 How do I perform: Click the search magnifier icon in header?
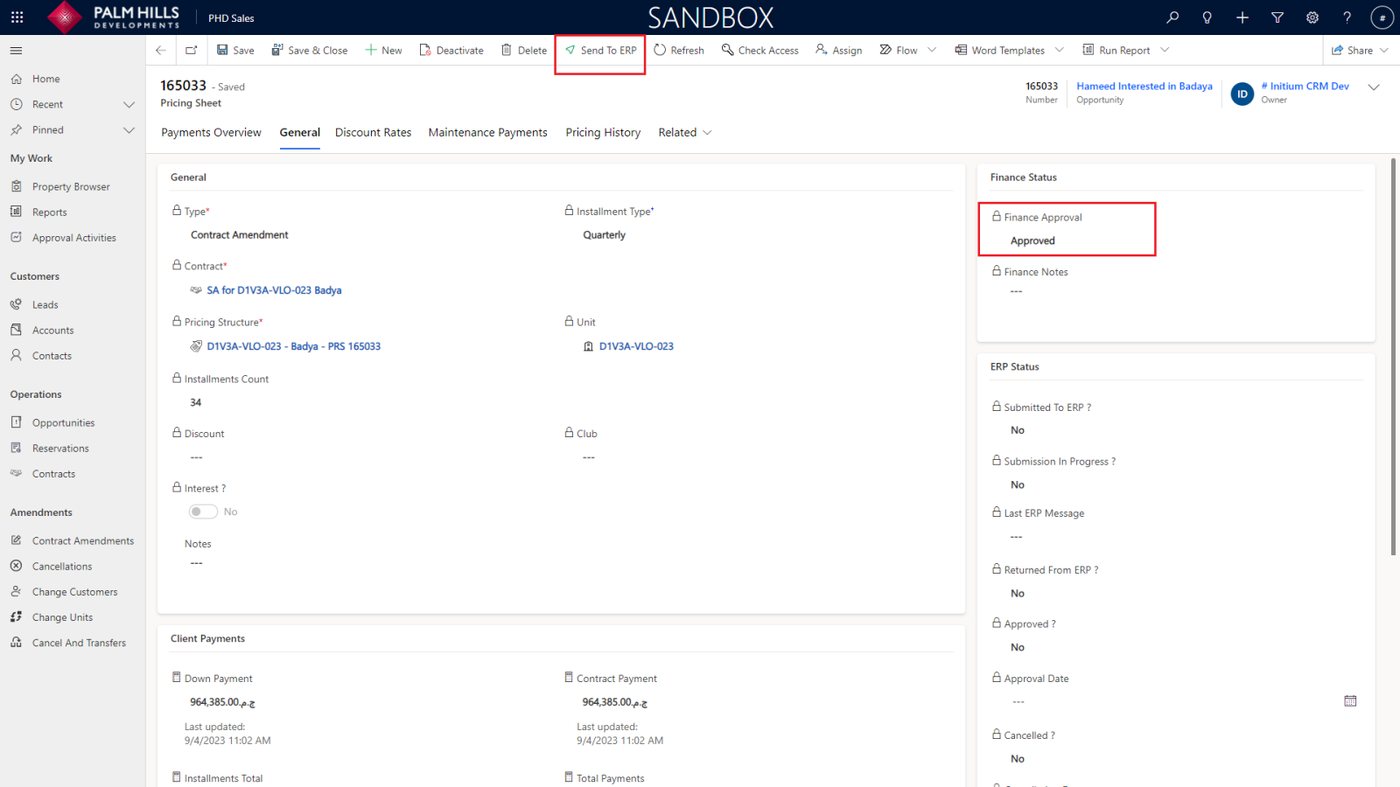(1173, 17)
